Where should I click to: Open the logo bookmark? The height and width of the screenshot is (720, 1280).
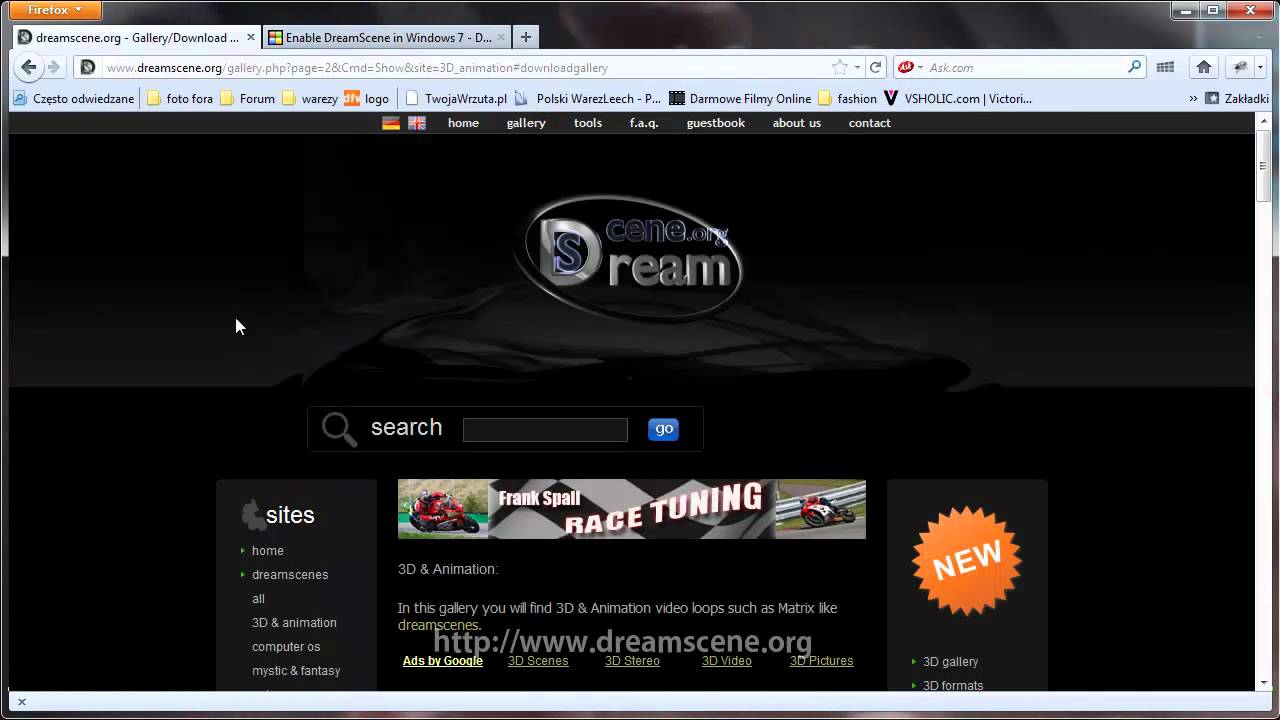(366, 98)
